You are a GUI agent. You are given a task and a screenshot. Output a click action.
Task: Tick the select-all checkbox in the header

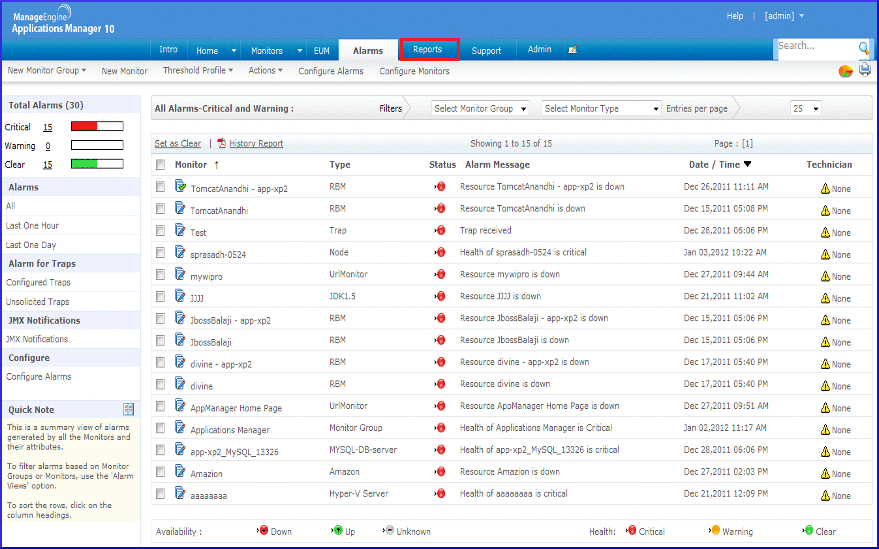pyautogui.click(x=160, y=165)
